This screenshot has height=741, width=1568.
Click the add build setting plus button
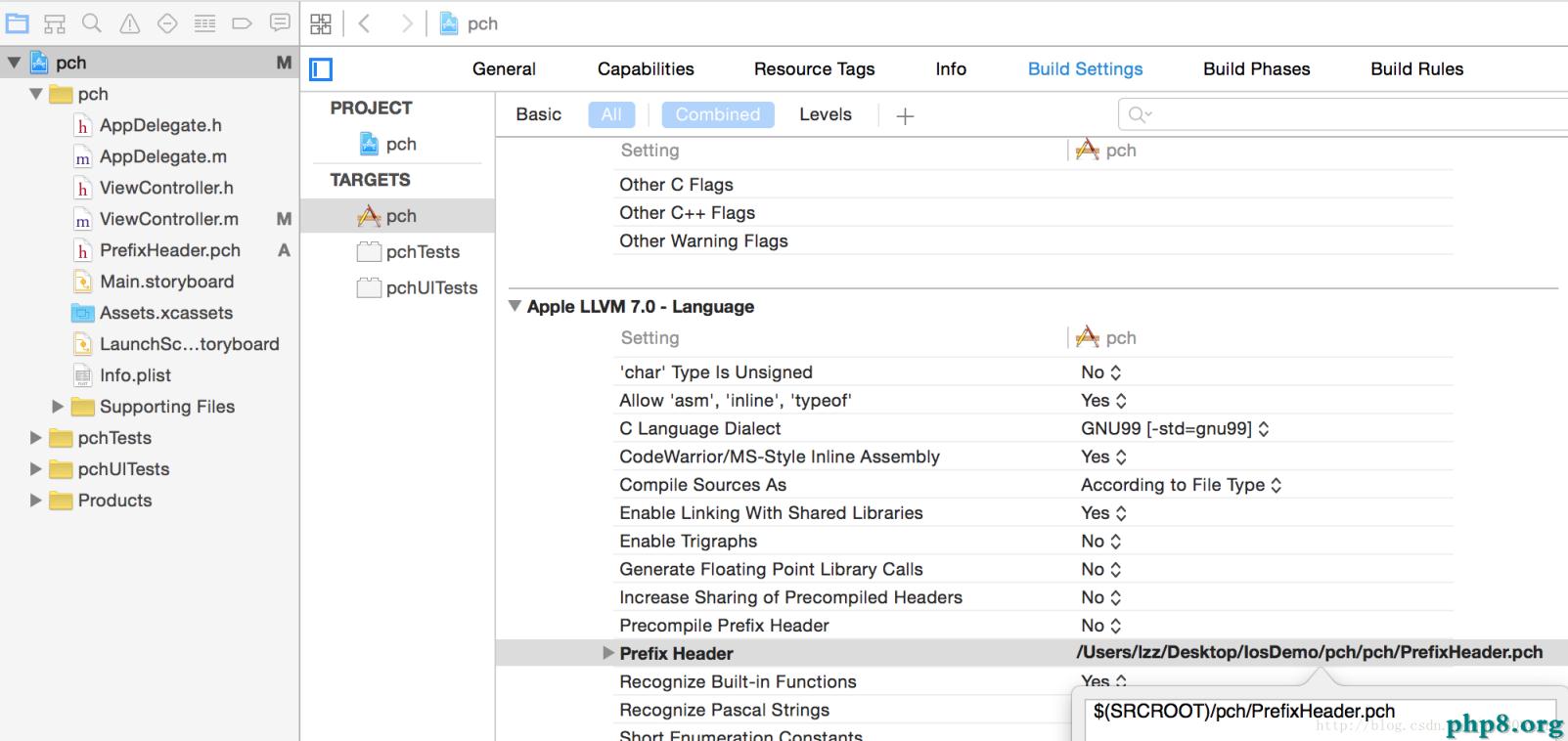(905, 116)
